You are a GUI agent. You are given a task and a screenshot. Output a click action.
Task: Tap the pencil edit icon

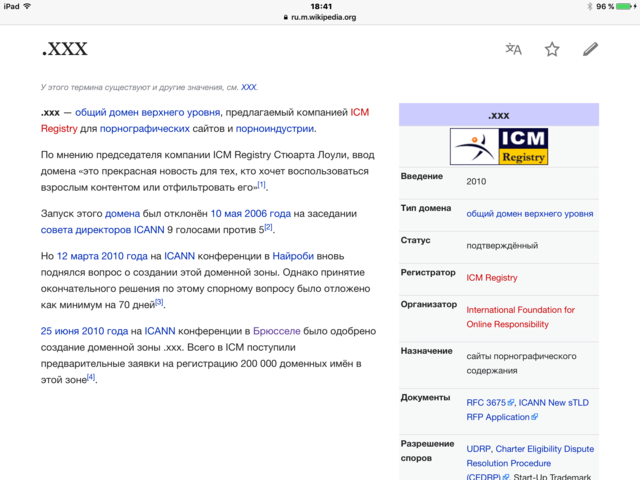point(590,49)
